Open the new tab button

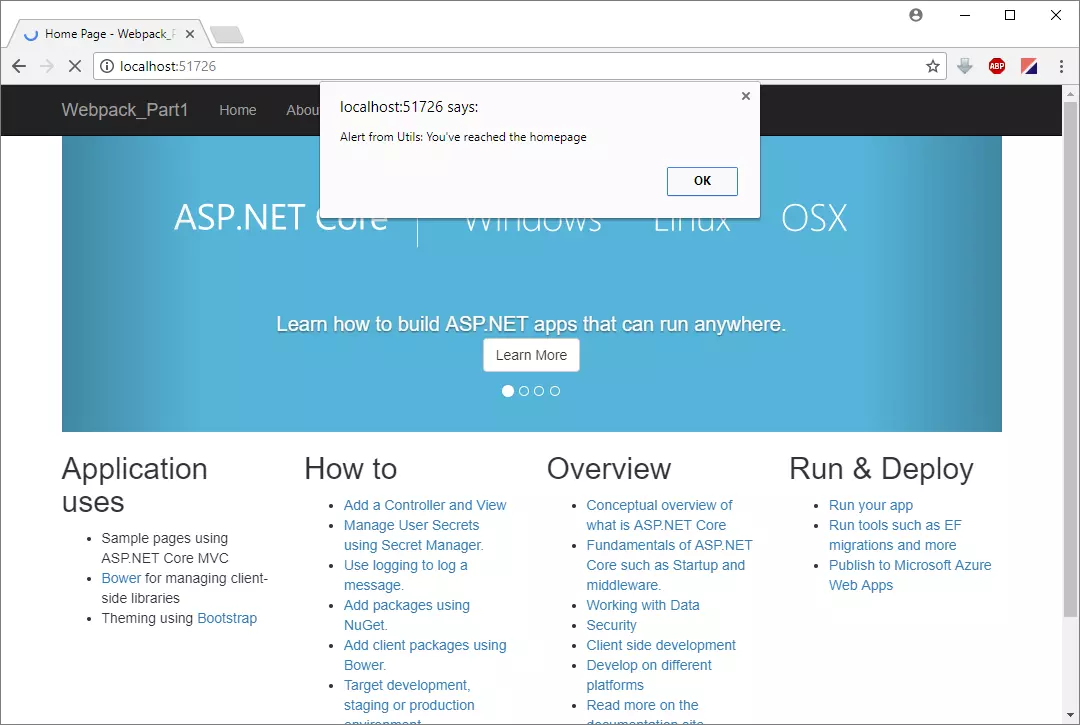pyautogui.click(x=227, y=35)
